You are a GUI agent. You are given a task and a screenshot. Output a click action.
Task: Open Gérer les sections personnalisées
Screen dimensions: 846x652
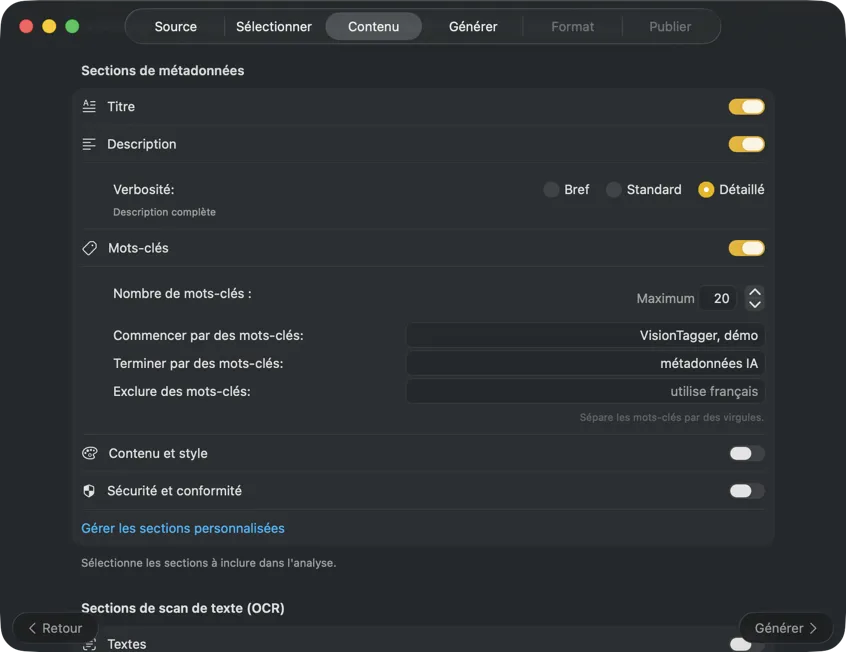183,527
